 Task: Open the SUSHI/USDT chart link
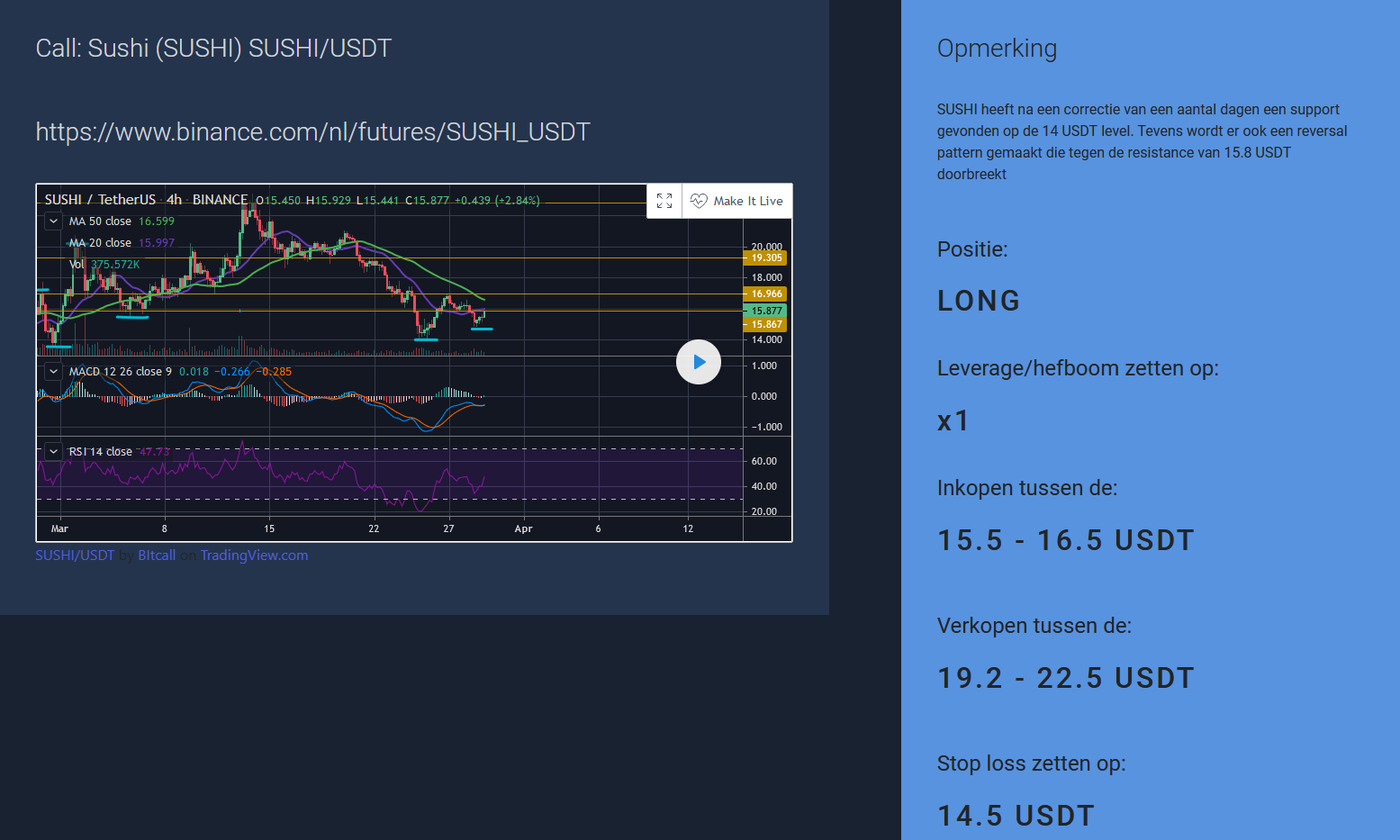pos(75,555)
